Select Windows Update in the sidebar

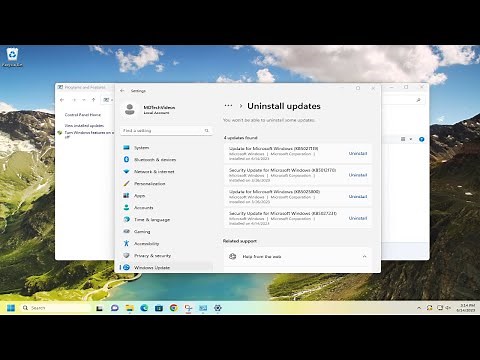click(166, 267)
